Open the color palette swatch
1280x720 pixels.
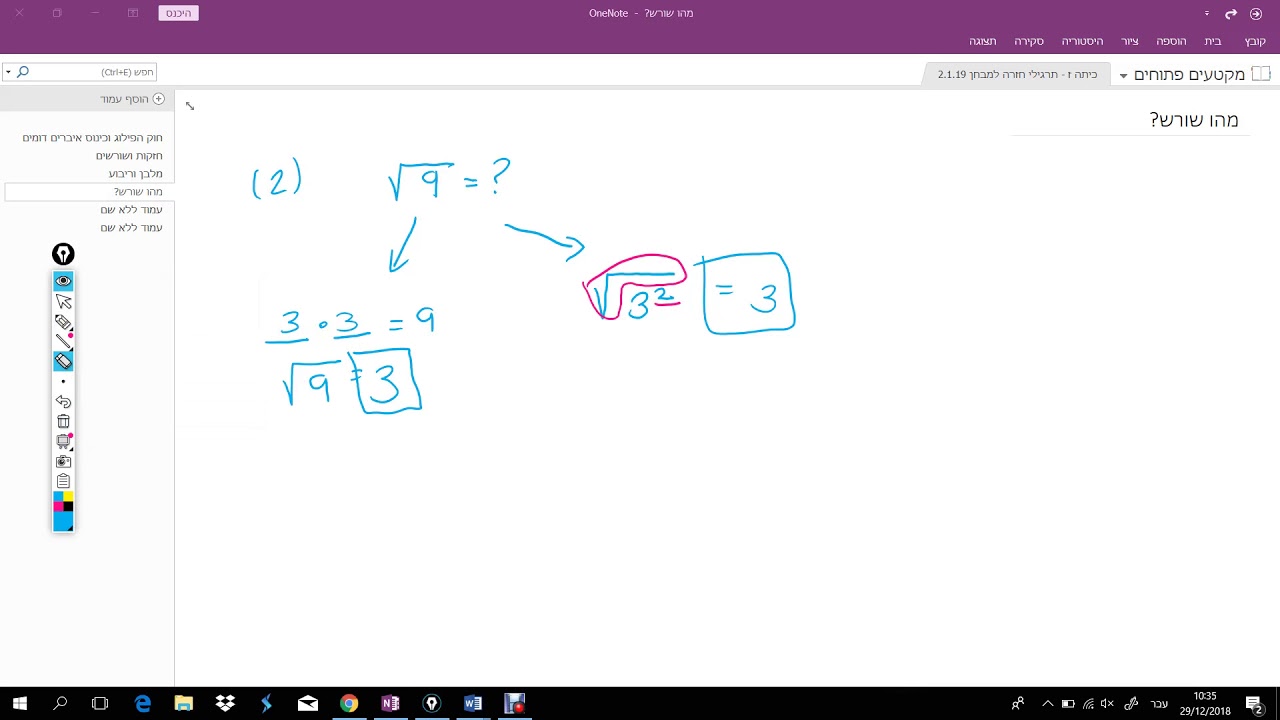[x=63, y=501]
